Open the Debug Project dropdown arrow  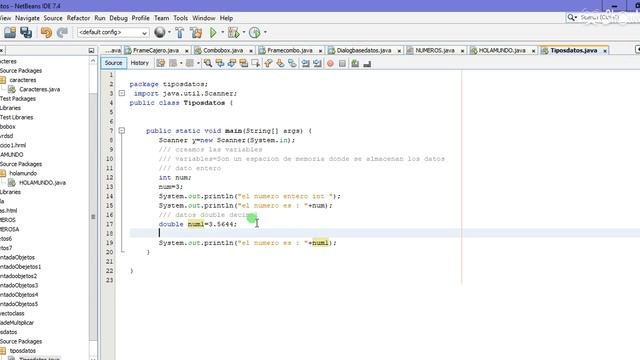pos(244,32)
